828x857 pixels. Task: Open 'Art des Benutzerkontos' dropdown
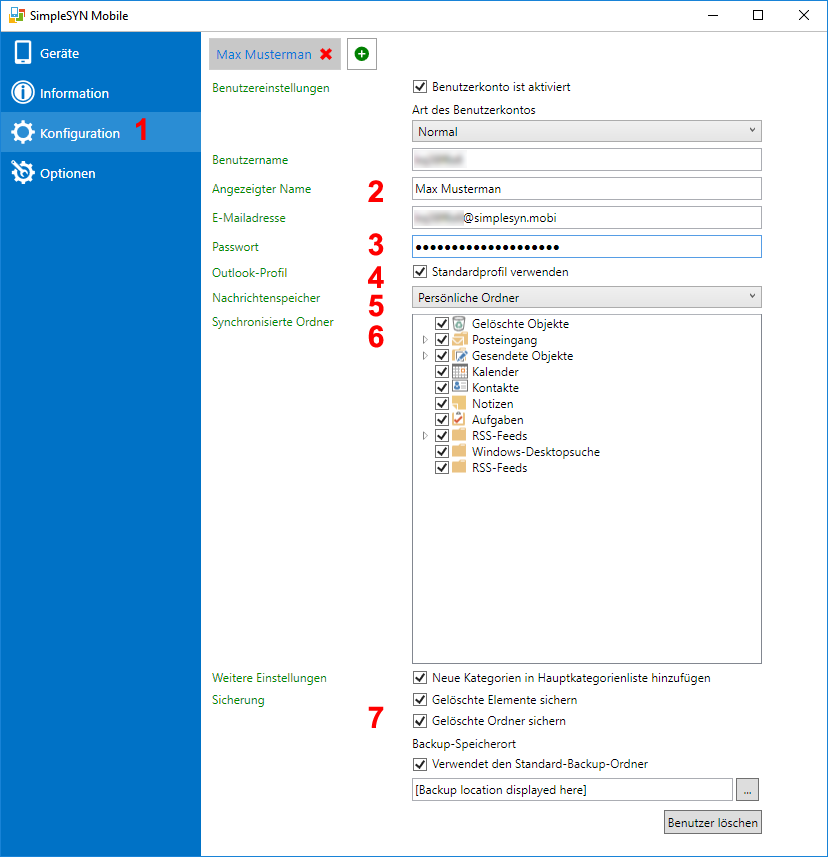click(587, 131)
